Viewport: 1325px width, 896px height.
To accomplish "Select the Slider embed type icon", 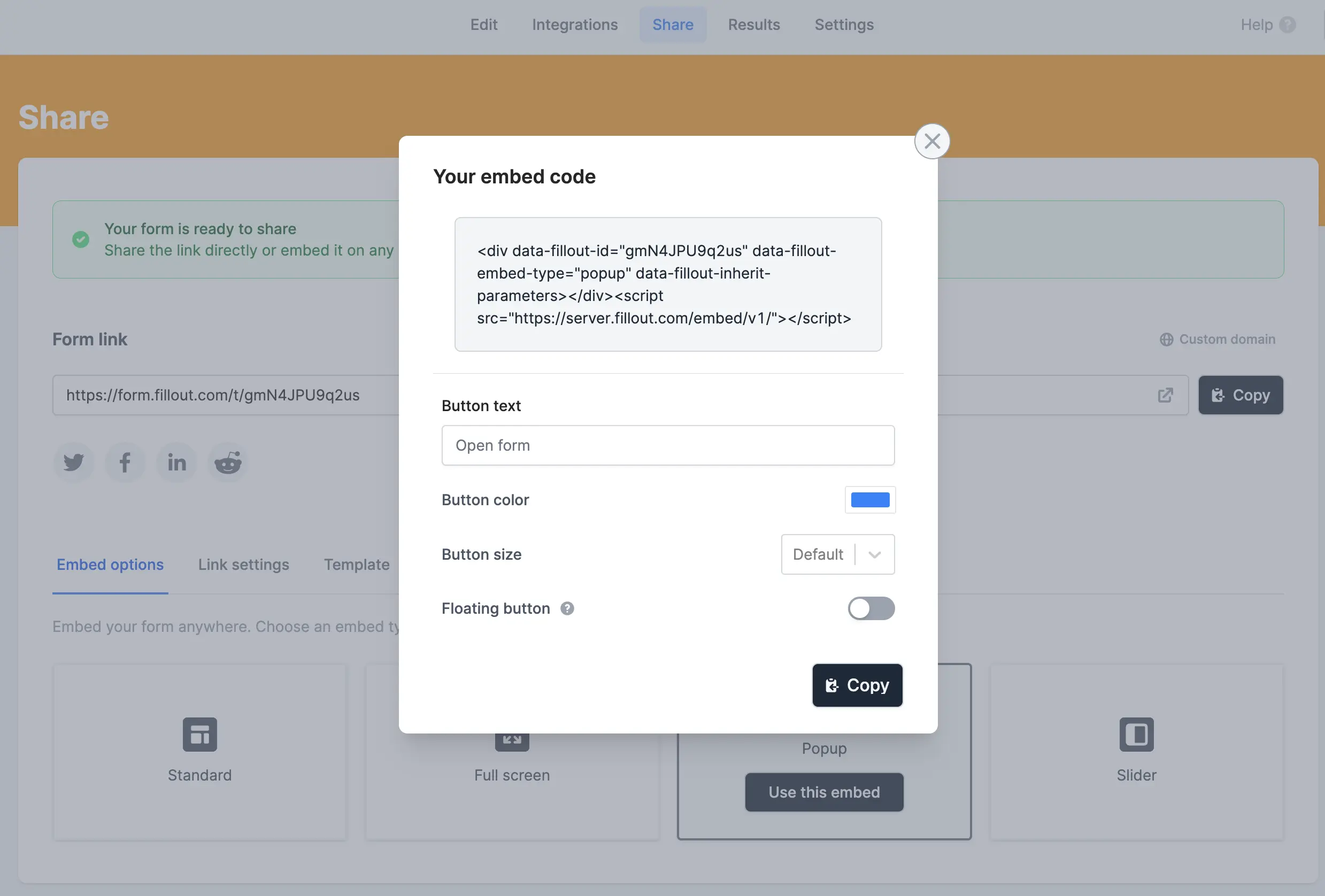I will [x=1136, y=734].
